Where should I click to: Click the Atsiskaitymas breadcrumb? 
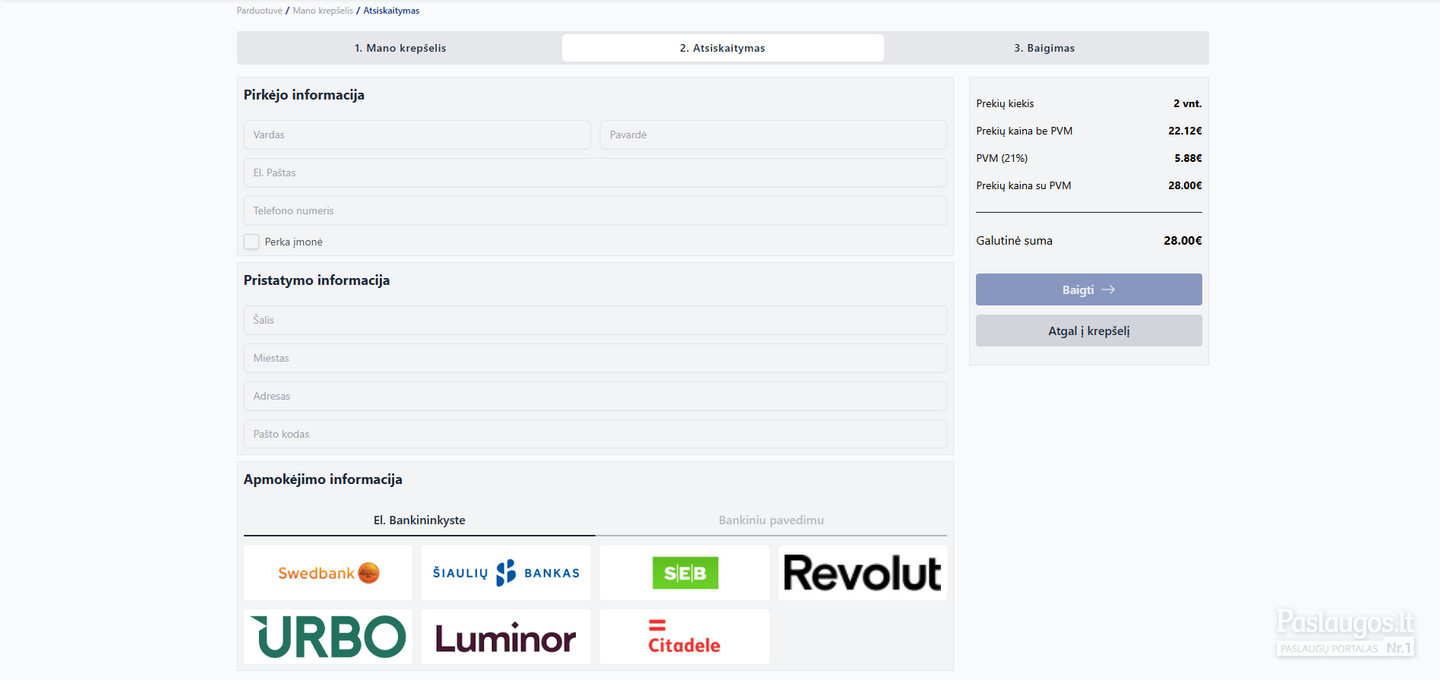click(391, 11)
